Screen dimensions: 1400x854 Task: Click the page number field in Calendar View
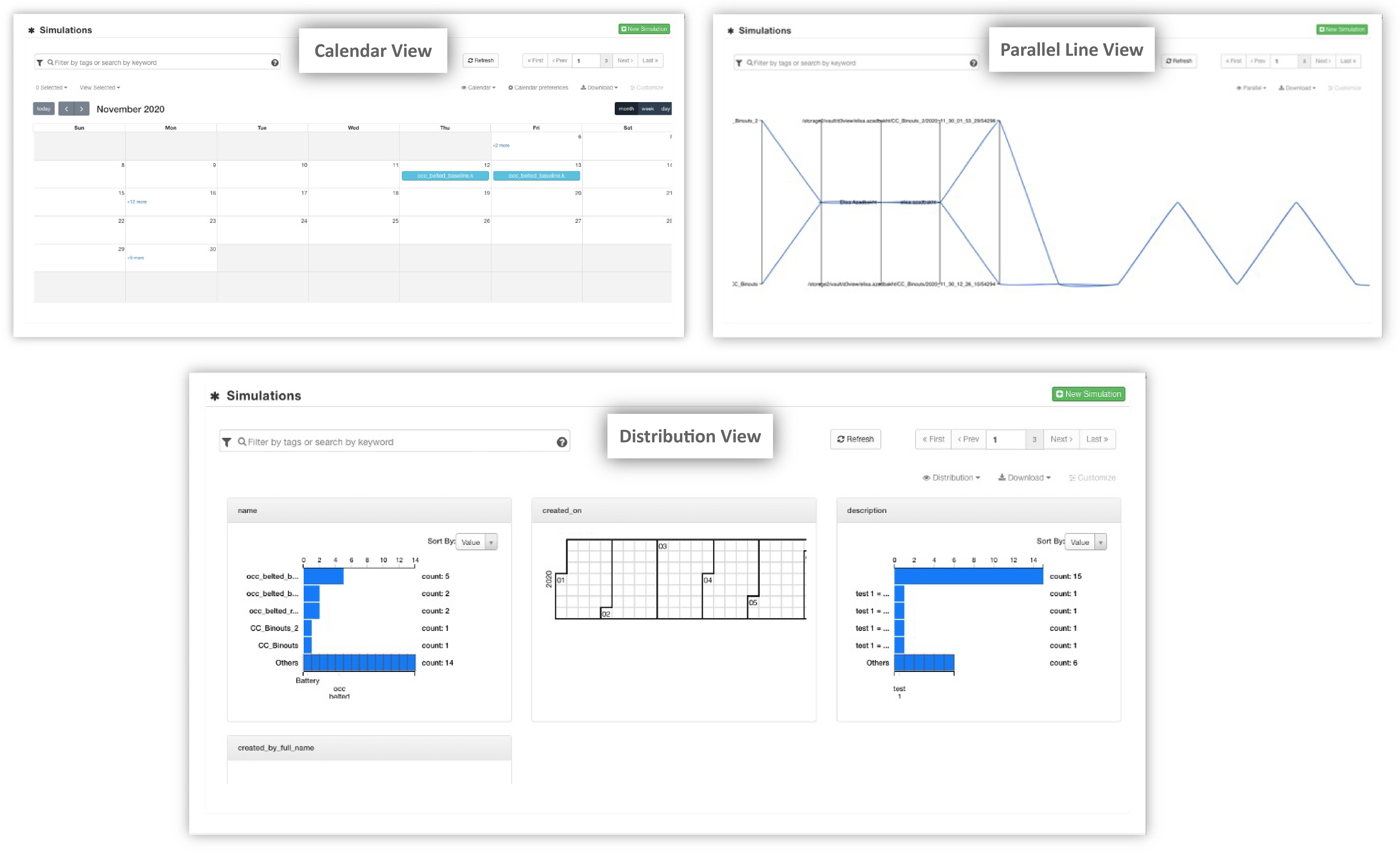click(586, 60)
